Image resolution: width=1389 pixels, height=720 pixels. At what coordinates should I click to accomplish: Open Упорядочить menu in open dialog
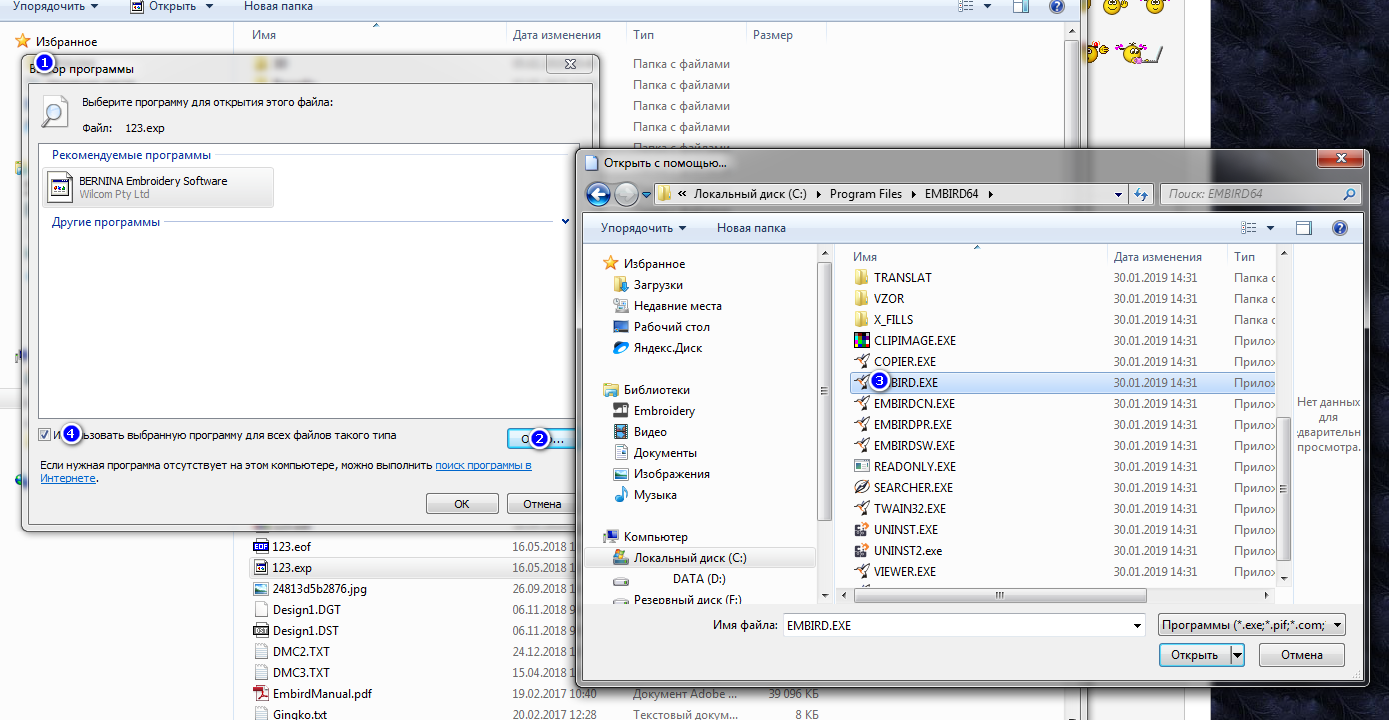tap(643, 228)
